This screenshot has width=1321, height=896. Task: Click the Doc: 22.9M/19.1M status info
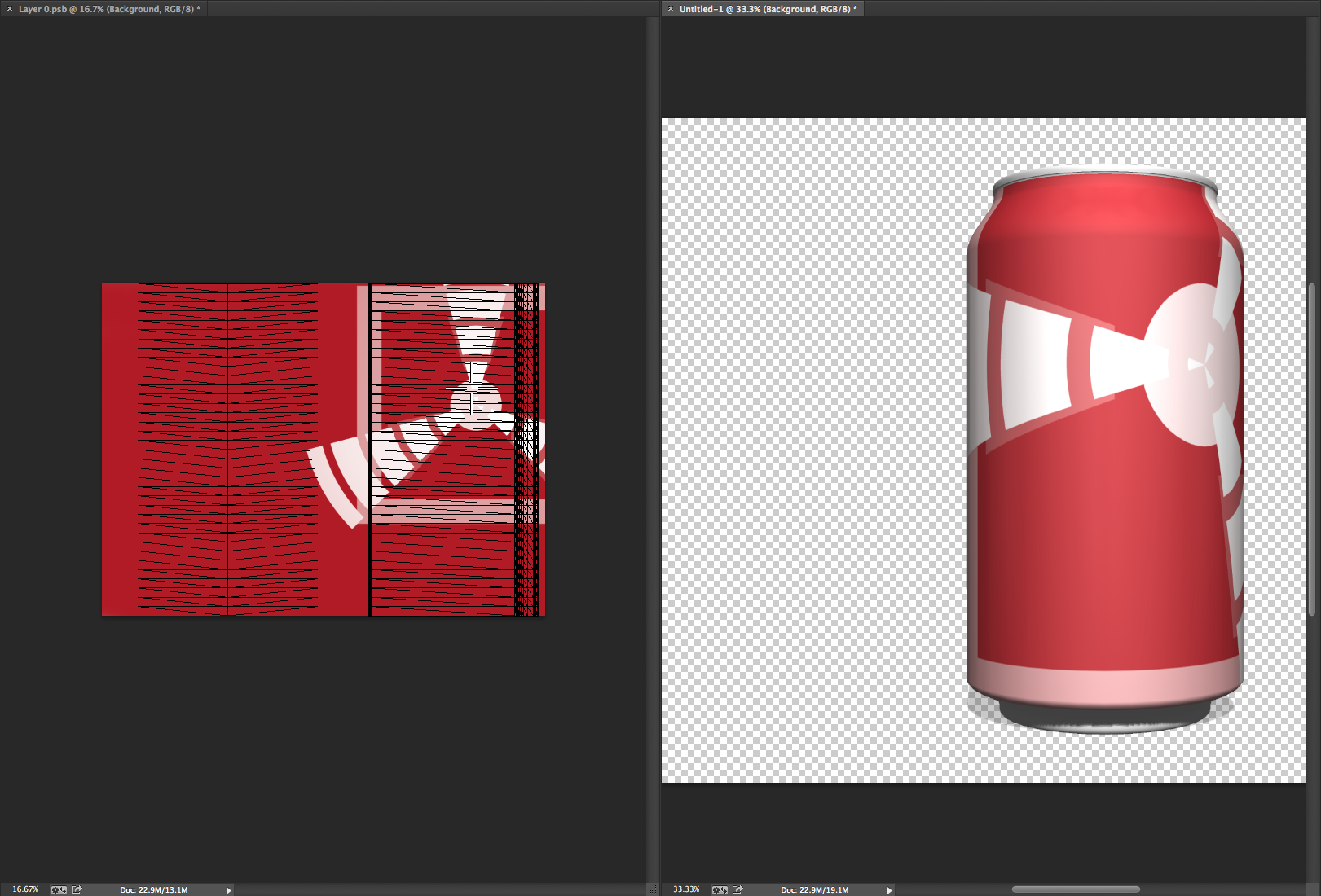[x=815, y=889]
